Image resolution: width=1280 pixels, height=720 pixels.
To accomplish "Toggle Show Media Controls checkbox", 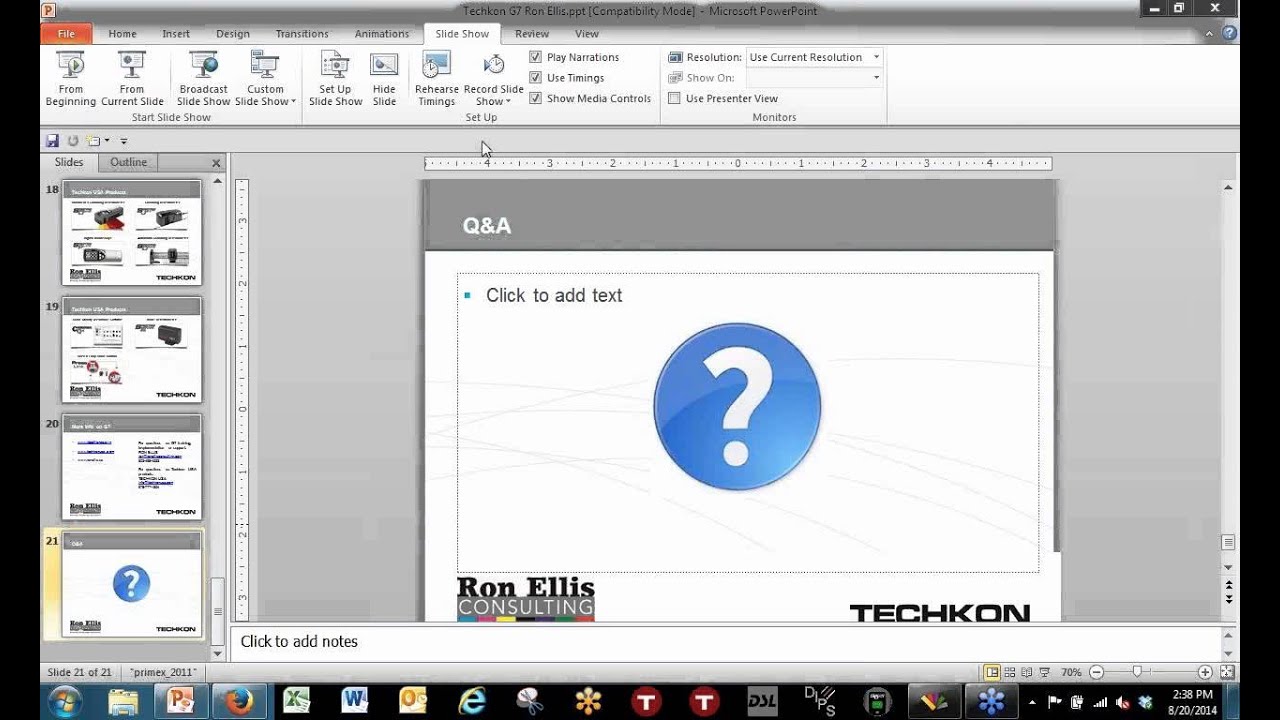I will [x=536, y=98].
